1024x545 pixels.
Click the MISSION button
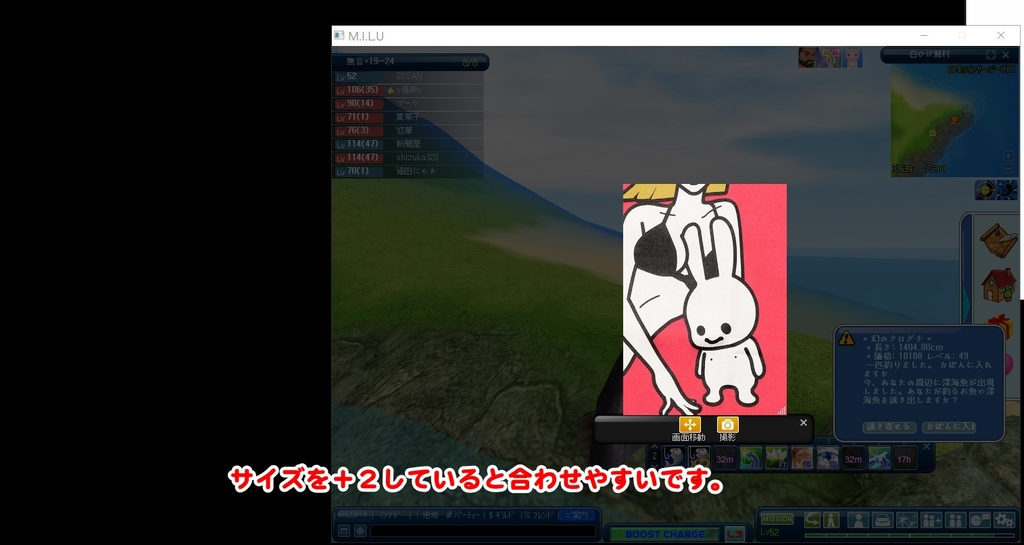pyautogui.click(x=778, y=520)
